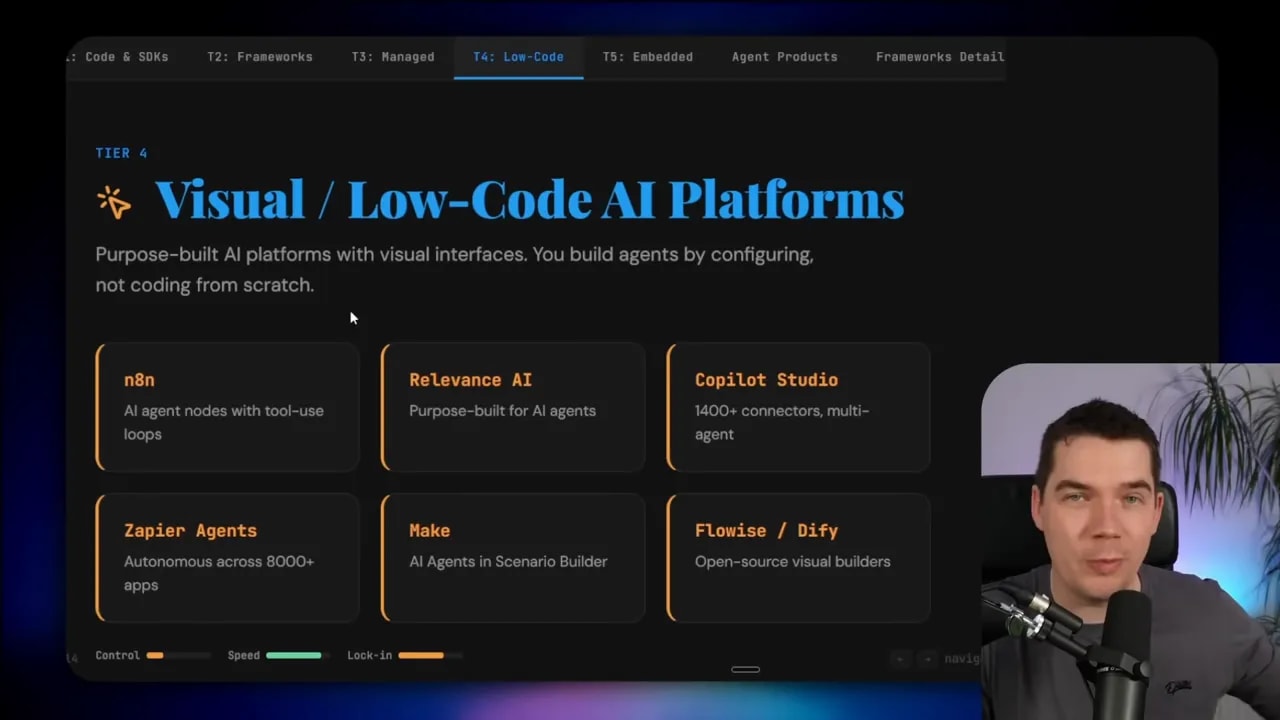Click the pill handle at slide bottom
The image size is (1280, 720).
tap(745, 670)
